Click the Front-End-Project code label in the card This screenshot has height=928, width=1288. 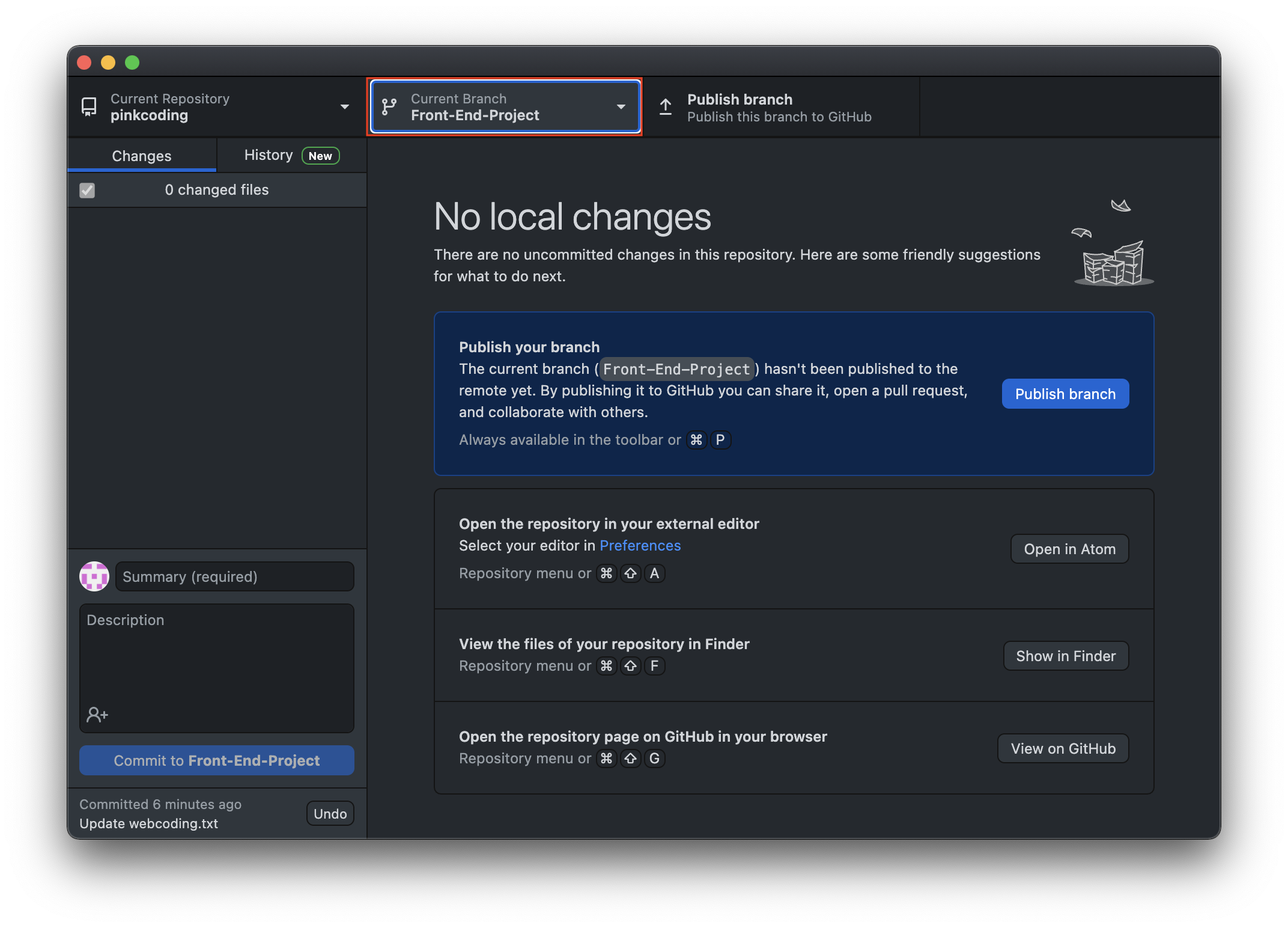click(x=676, y=369)
